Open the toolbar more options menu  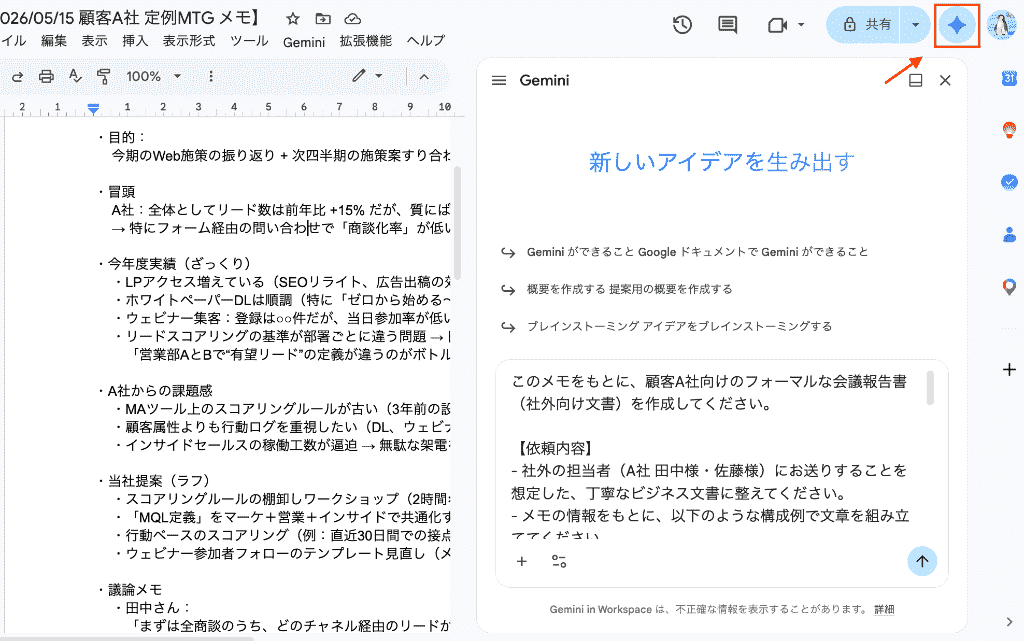click(x=210, y=76)
